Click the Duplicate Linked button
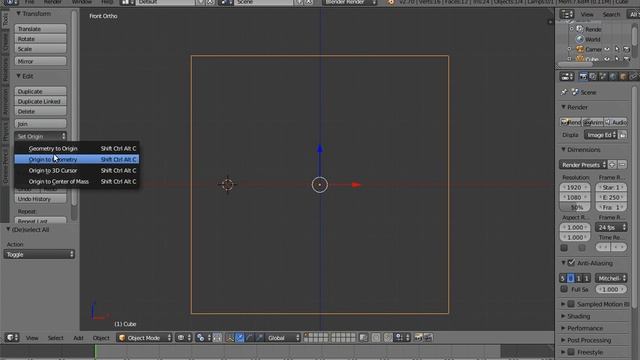Screen dimensions: 640x360 click(40, 101)
